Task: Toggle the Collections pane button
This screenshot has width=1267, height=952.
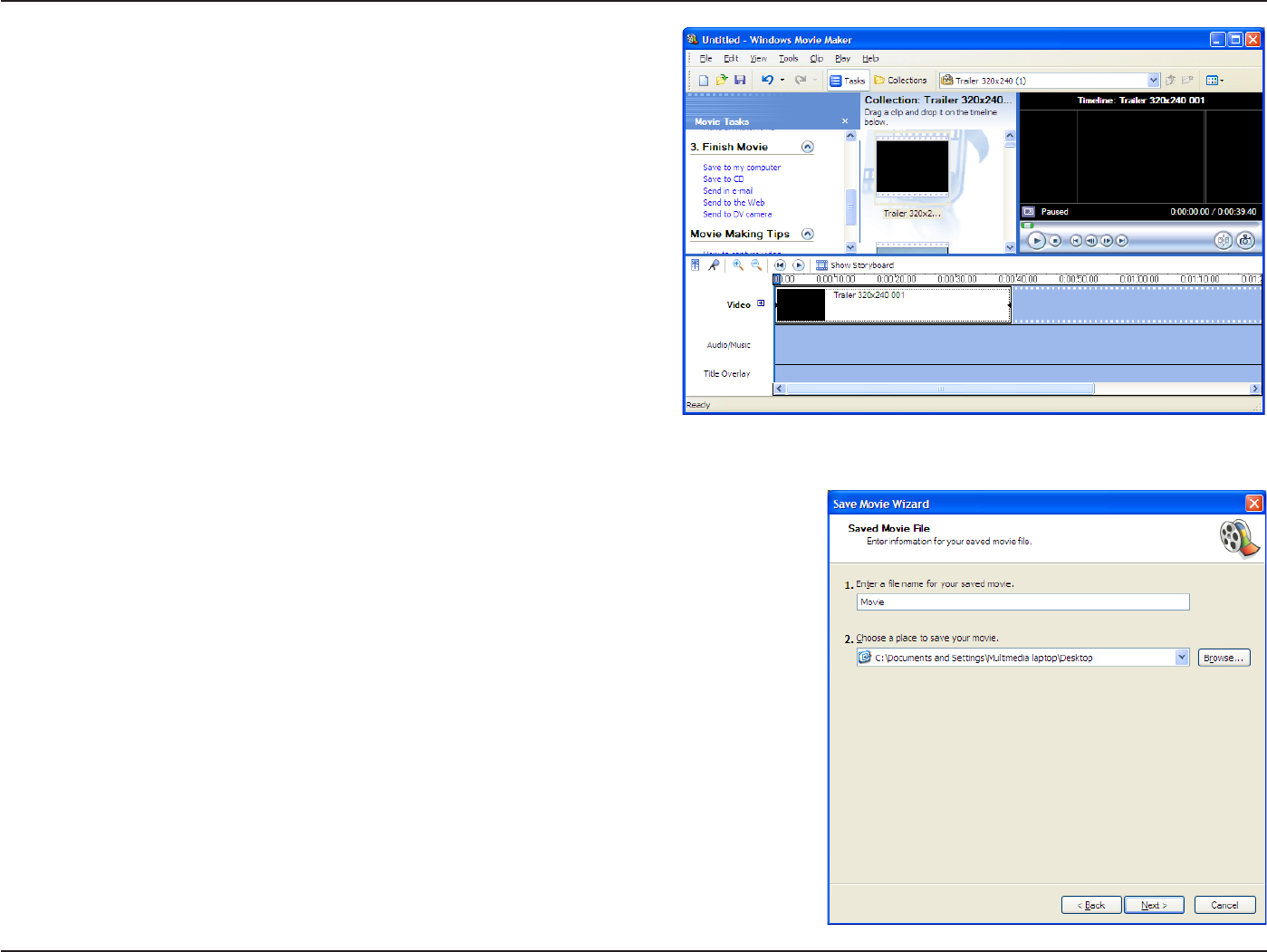Action: 900,81
